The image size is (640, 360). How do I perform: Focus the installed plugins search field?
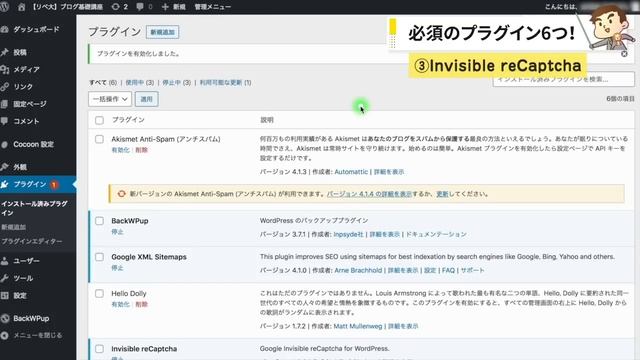pos(563,79)
